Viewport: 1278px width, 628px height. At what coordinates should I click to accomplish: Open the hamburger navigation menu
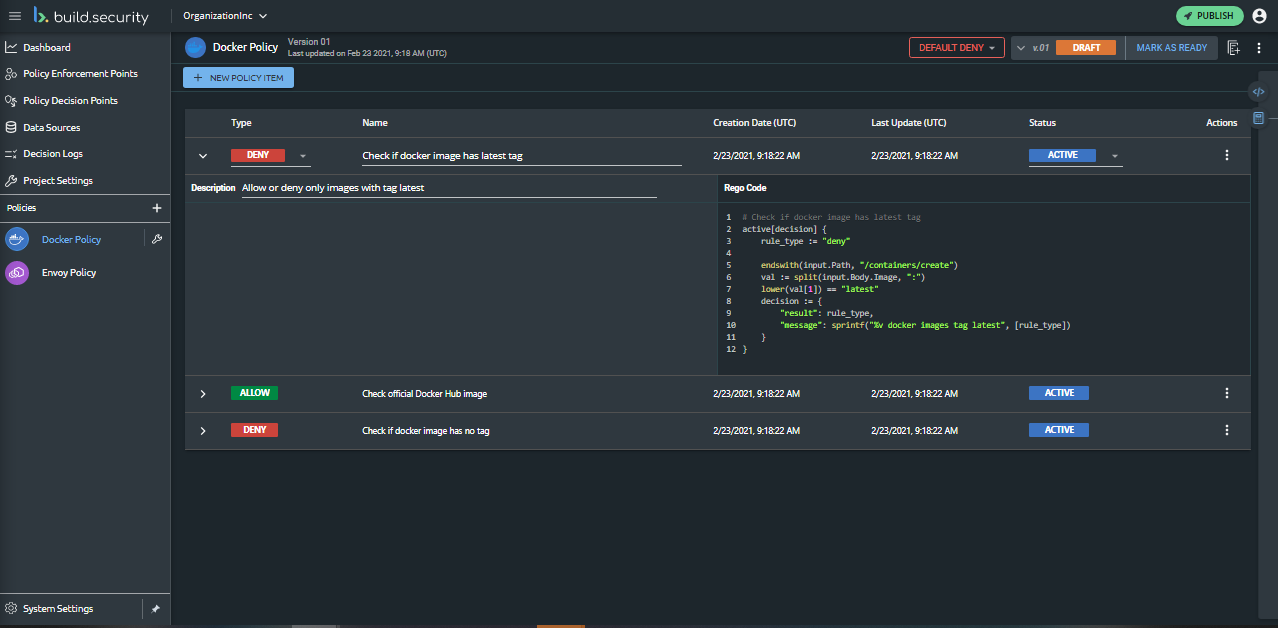pyautogui.click(x=14, y=16)
